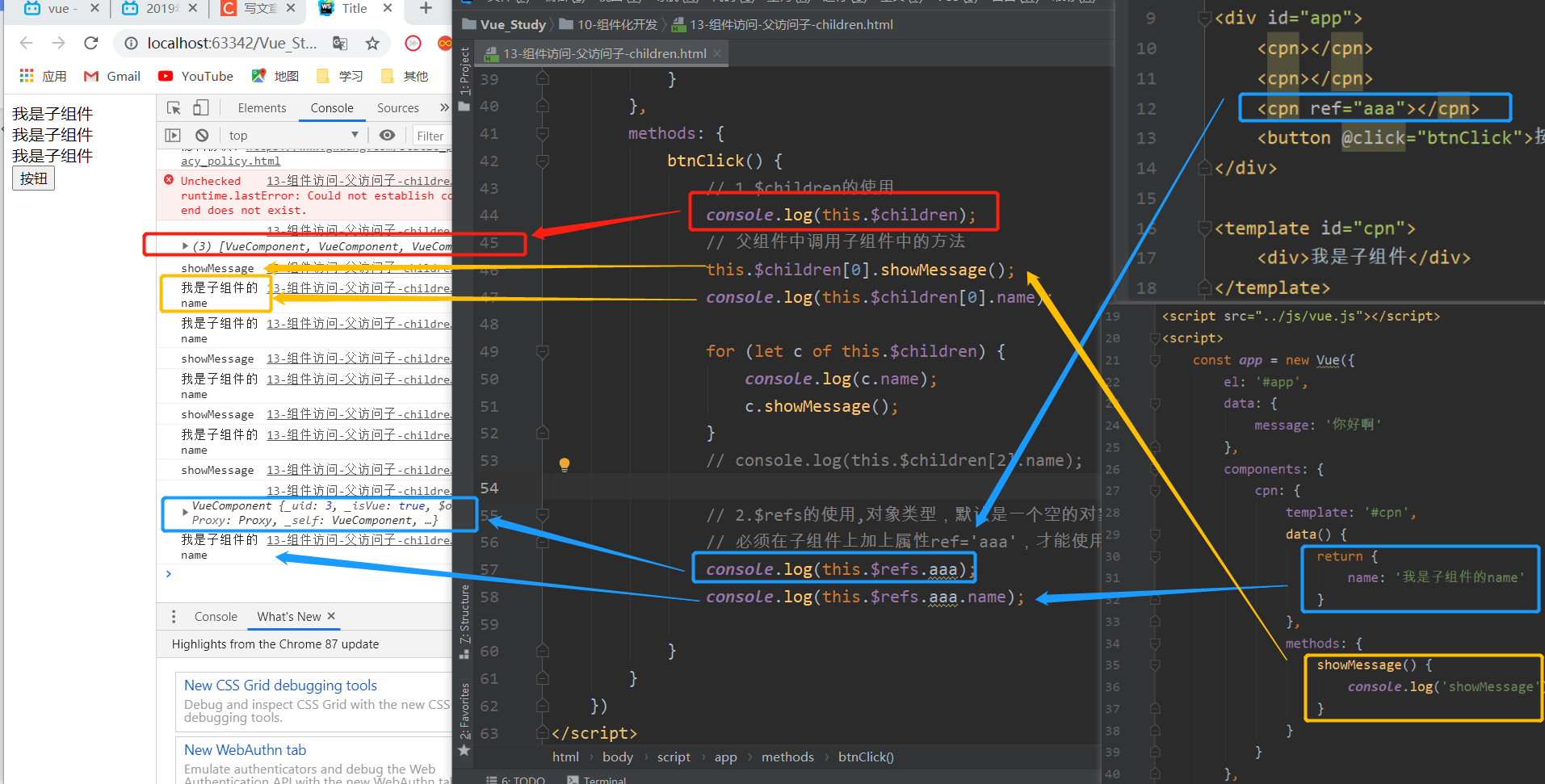Select the Console tab in the bottom drawer
Screen dimensions: 1545x784
(216, 617)
